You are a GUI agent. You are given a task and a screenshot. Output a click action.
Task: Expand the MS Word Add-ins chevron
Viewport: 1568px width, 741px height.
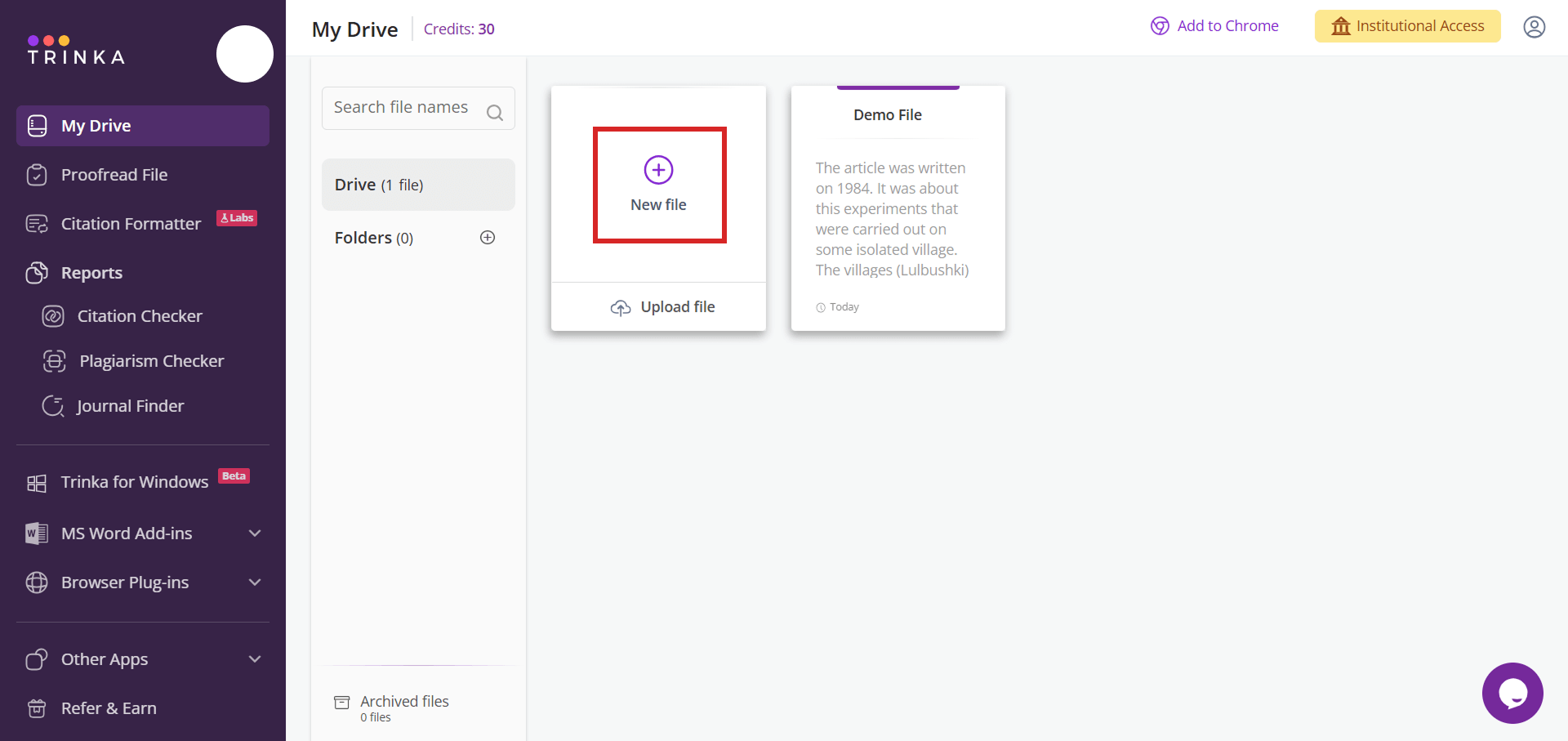[x=255, y=533]
